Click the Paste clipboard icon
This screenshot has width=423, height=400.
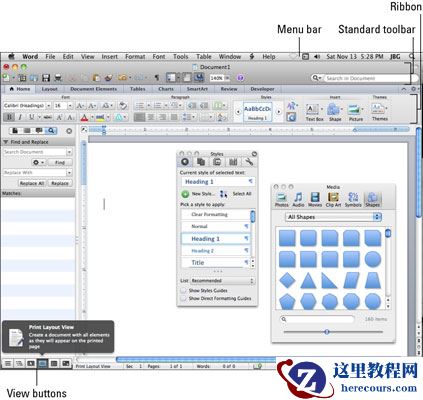[96, 78]
